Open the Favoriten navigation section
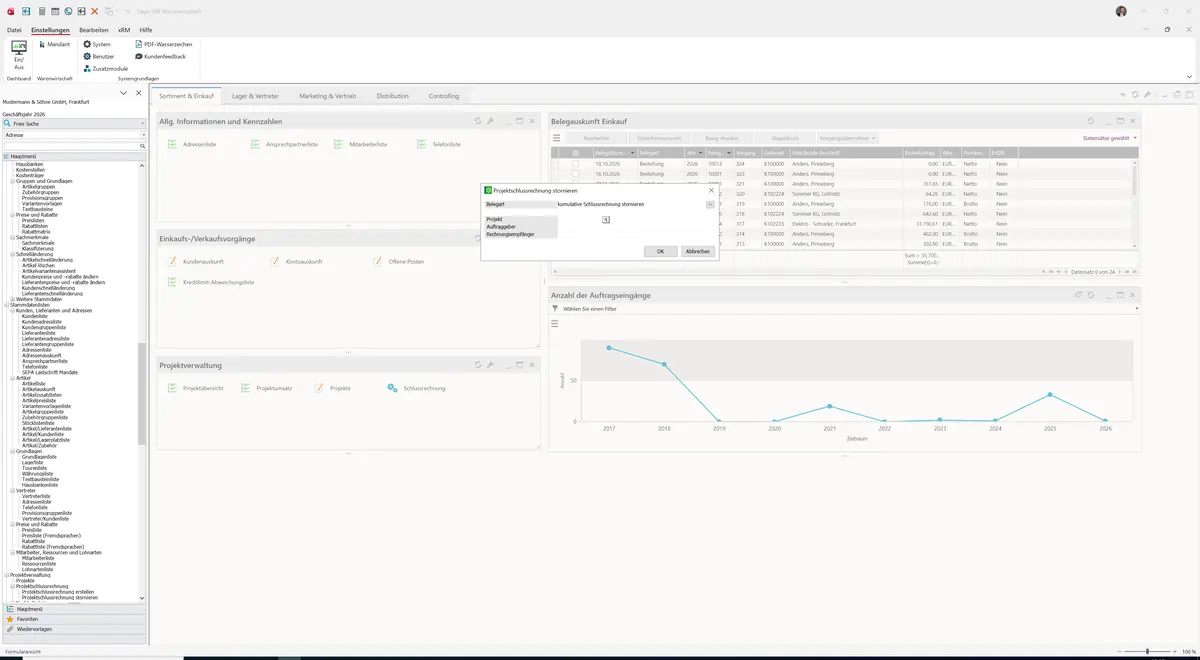Image resolution: width=1200 pixels, height=660 pixels. coord(74,619)
